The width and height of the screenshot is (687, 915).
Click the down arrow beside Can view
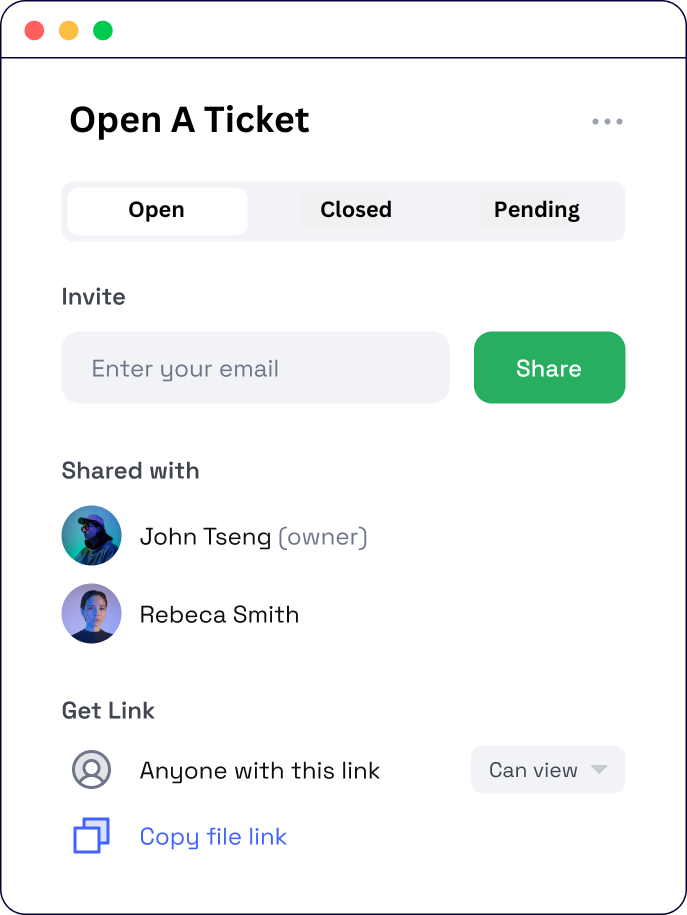coord(599,770)
